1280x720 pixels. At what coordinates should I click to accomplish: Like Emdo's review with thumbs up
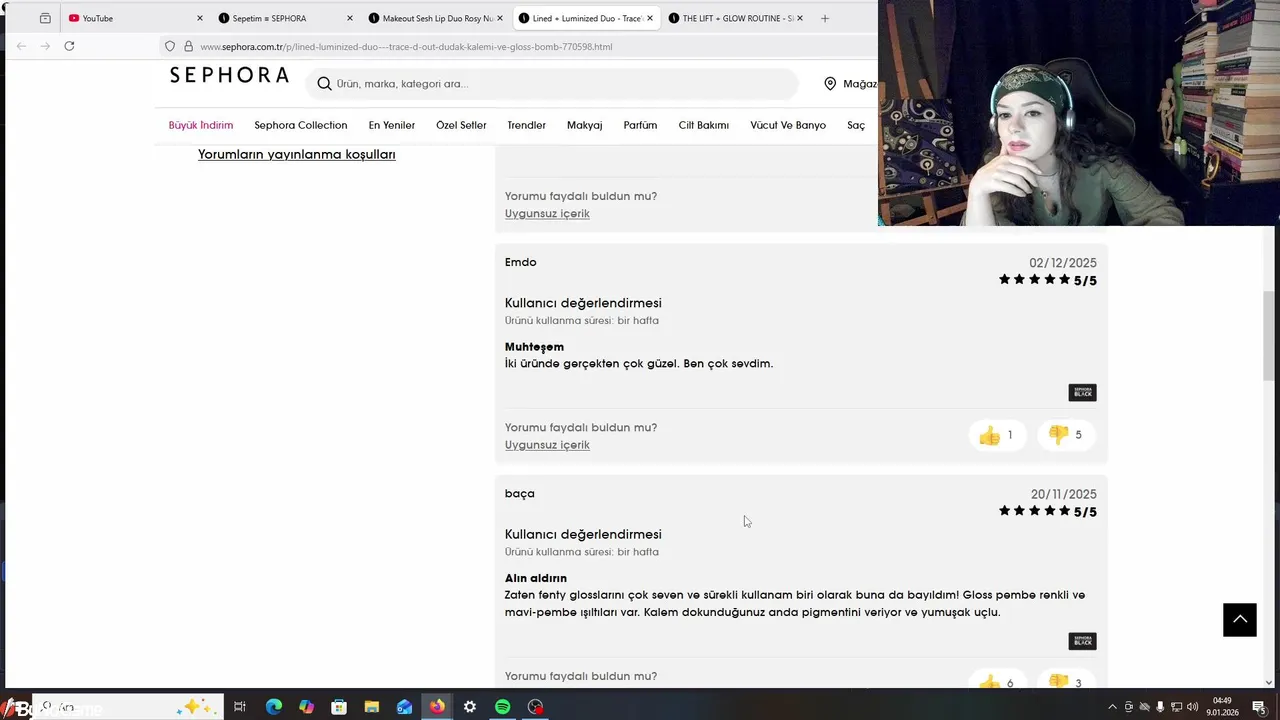(x=997, y=435)
